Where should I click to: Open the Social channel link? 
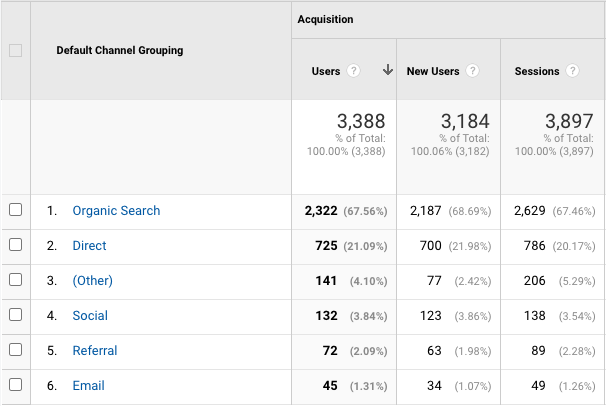(90, 316)
